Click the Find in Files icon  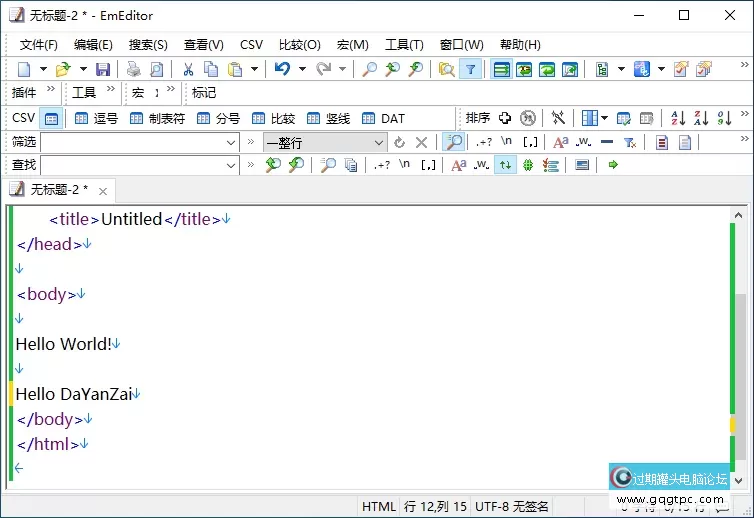(x=446, y=69)
